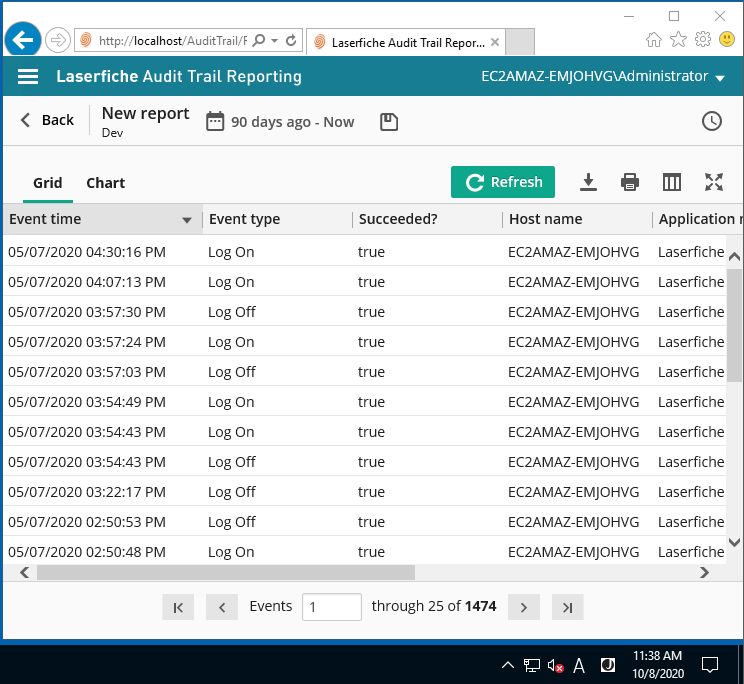Open browser favorites star icon
This screenshot has width=744, height=684.
coord(679,39)
